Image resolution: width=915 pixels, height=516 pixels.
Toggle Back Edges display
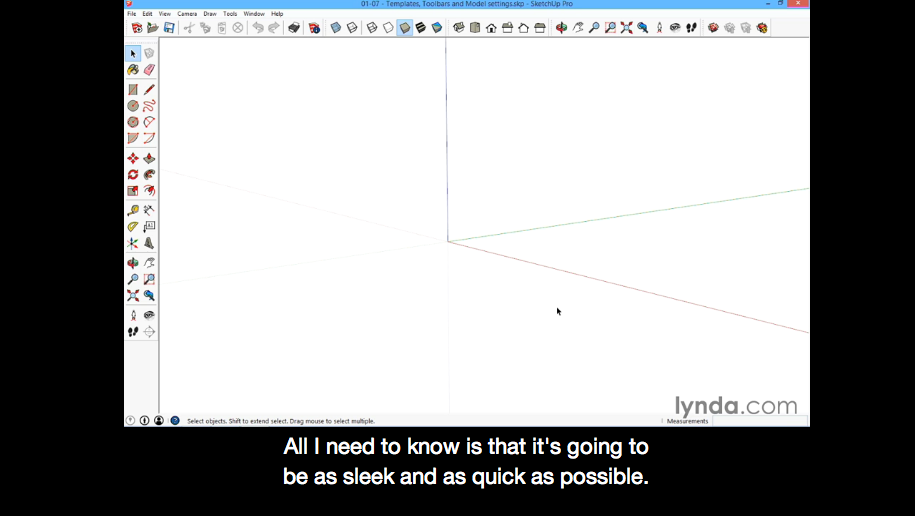pyautogui.click(x=352, y=27)
